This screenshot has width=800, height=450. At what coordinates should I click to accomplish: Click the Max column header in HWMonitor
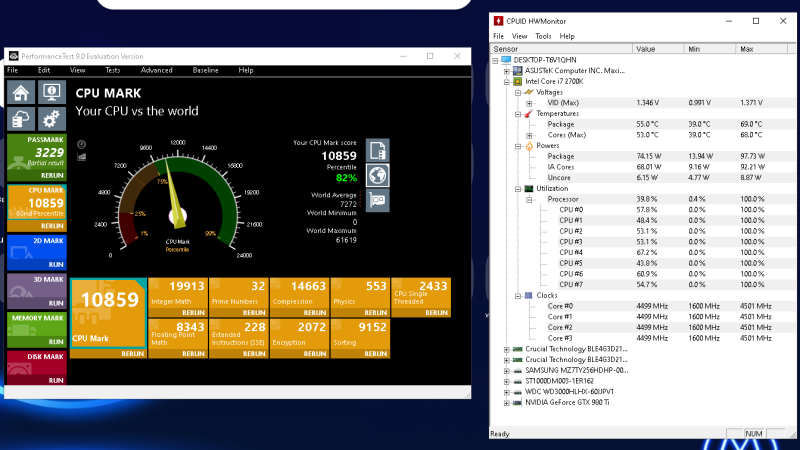coord(762,49)
